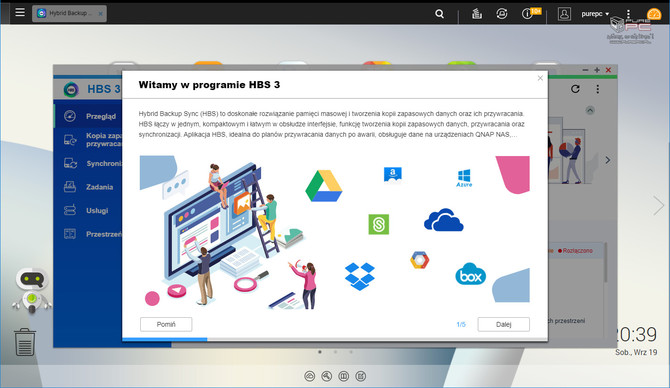Close the welcome dialog with X
Image resolution: width=670 pixels, height=388 pixels.
540,78
